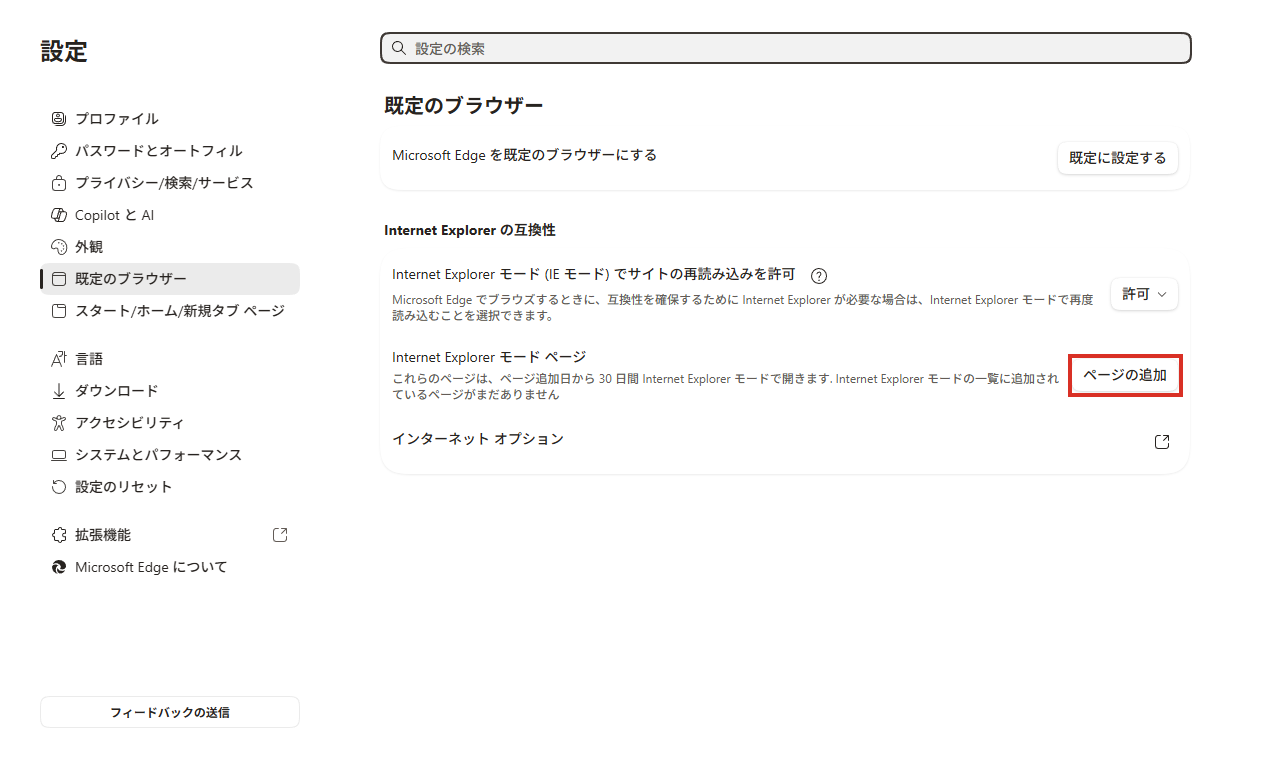Click the magnifier icon in search box
The image size is (1280, 760).
point(399,48)
